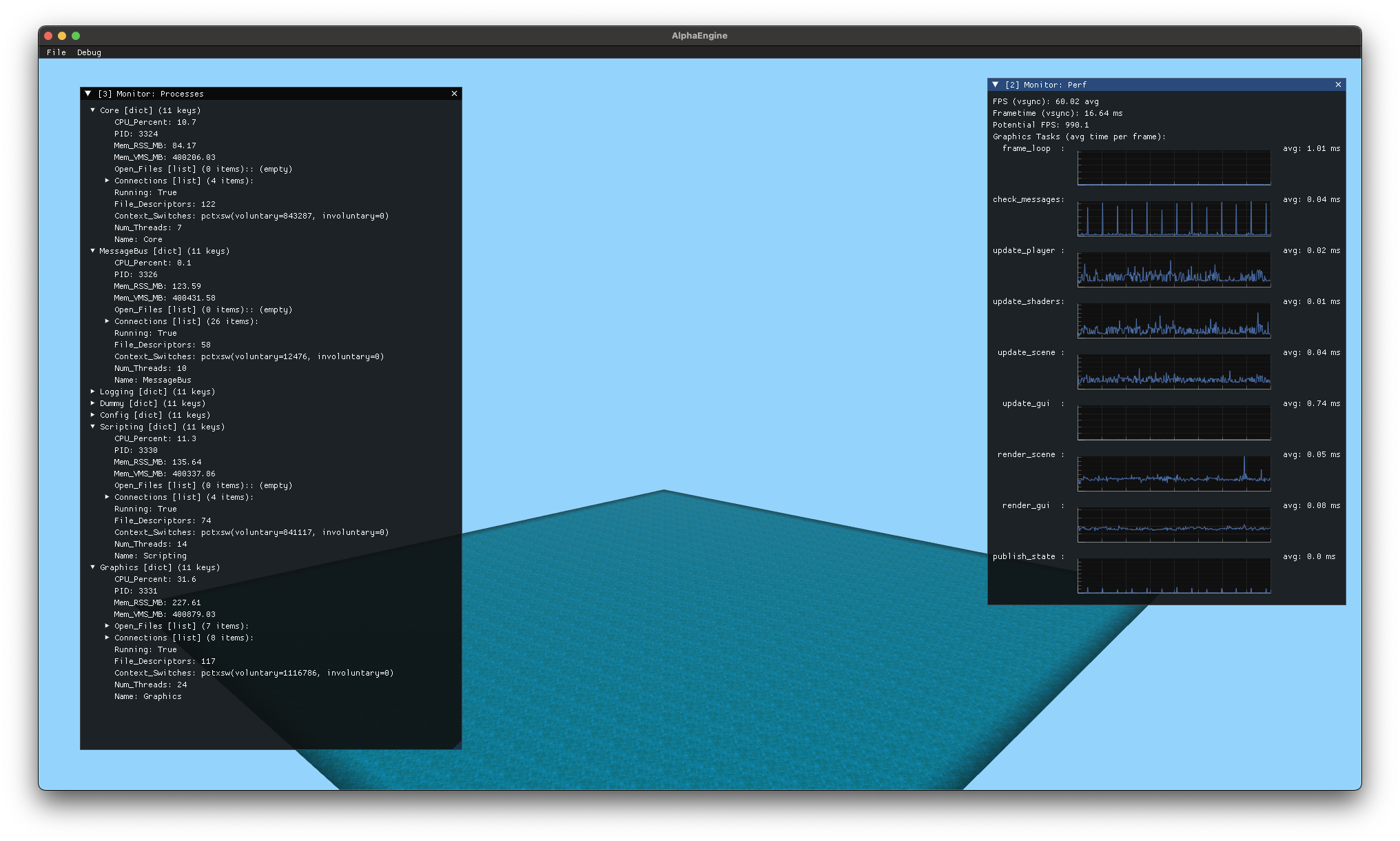Image resolution: width=1400 pixels, height=841 pixels.
Task: Close the Monitor: Perf panel
Action: (x=1338, y=85)
